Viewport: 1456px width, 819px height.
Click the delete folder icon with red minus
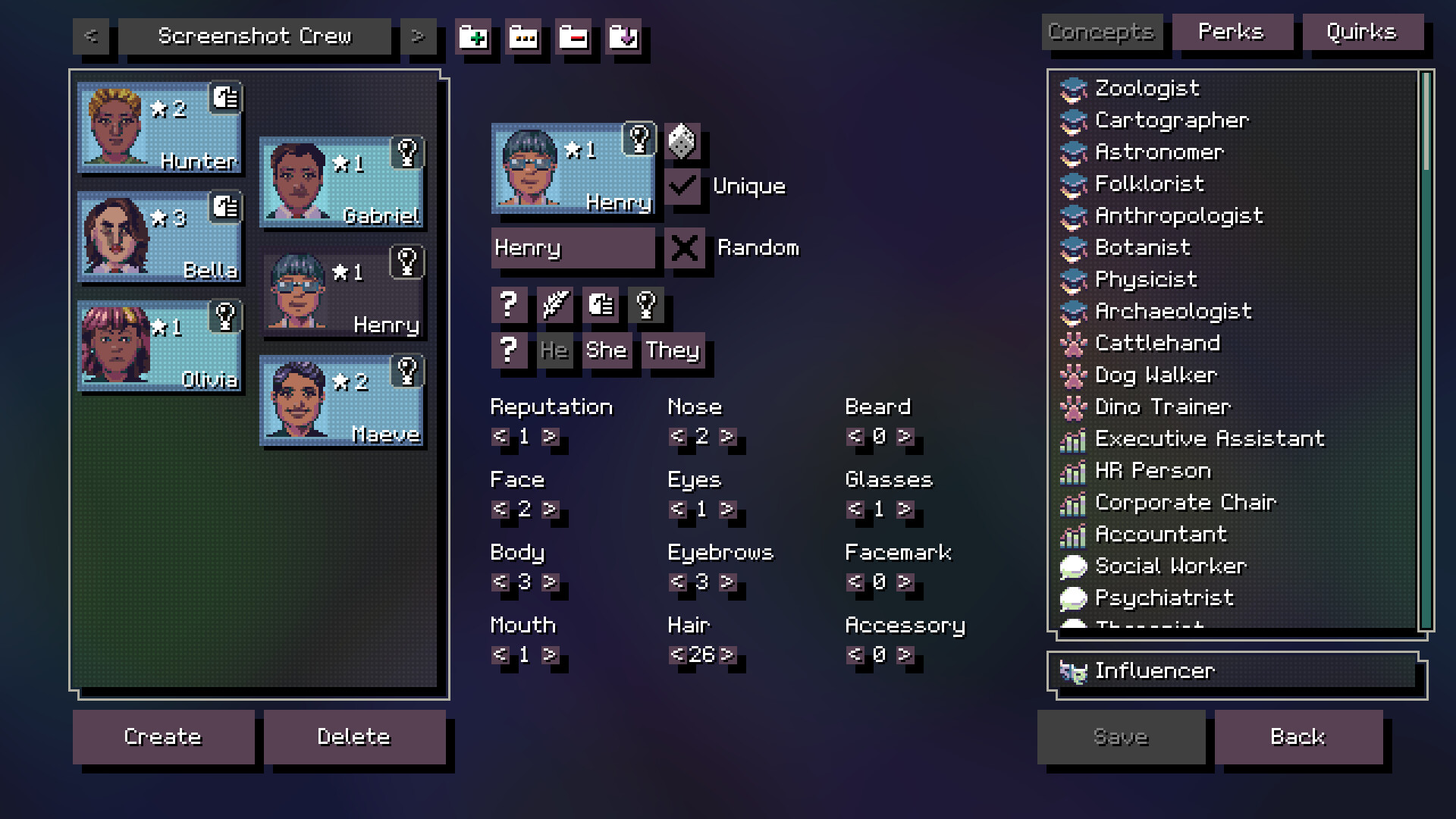574,38
